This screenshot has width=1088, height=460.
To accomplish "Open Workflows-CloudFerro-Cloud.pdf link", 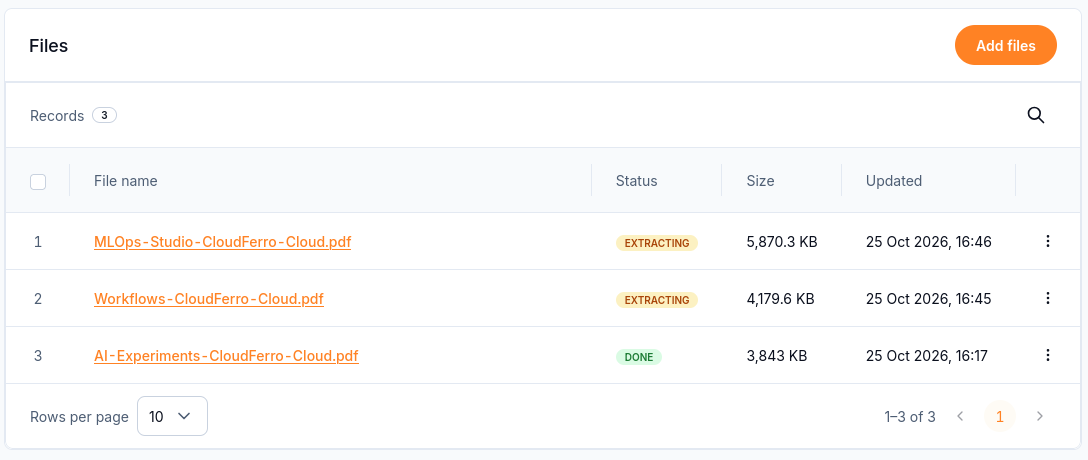I will click(x=209, y=299).
